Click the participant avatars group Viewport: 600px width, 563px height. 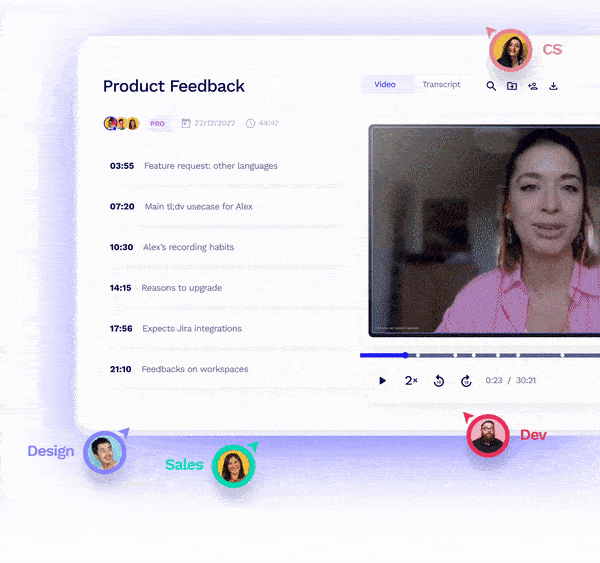pyautogui.click(x=121, y=124)
